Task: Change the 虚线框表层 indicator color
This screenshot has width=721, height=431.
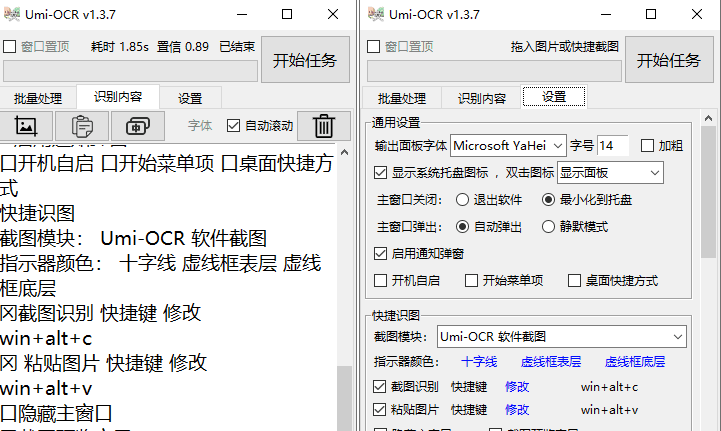Action: [x=551, y=362]
